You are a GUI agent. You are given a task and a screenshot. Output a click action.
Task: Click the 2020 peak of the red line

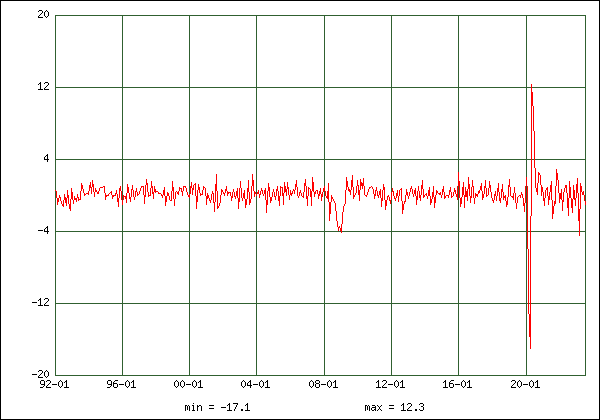(x=532, y=85)
